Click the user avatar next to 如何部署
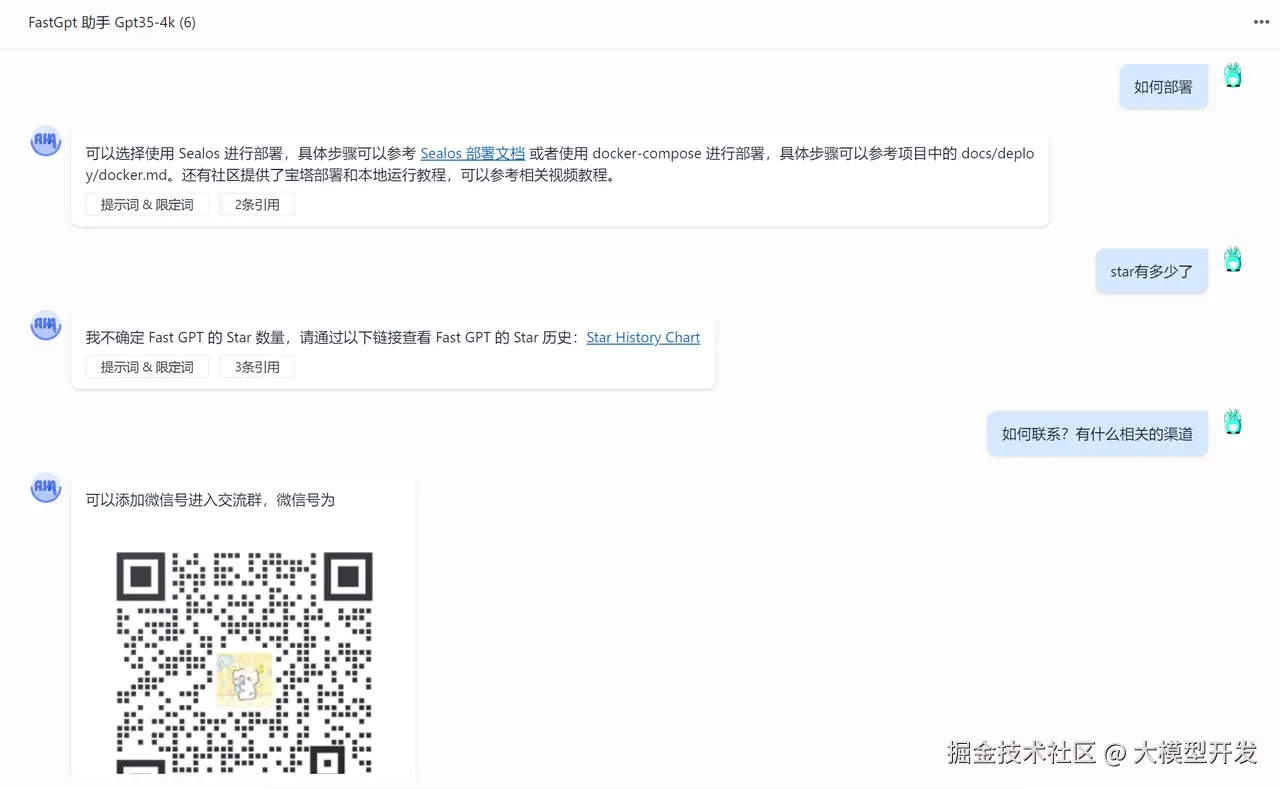 pyautogui.click(x=1232, y=74)
